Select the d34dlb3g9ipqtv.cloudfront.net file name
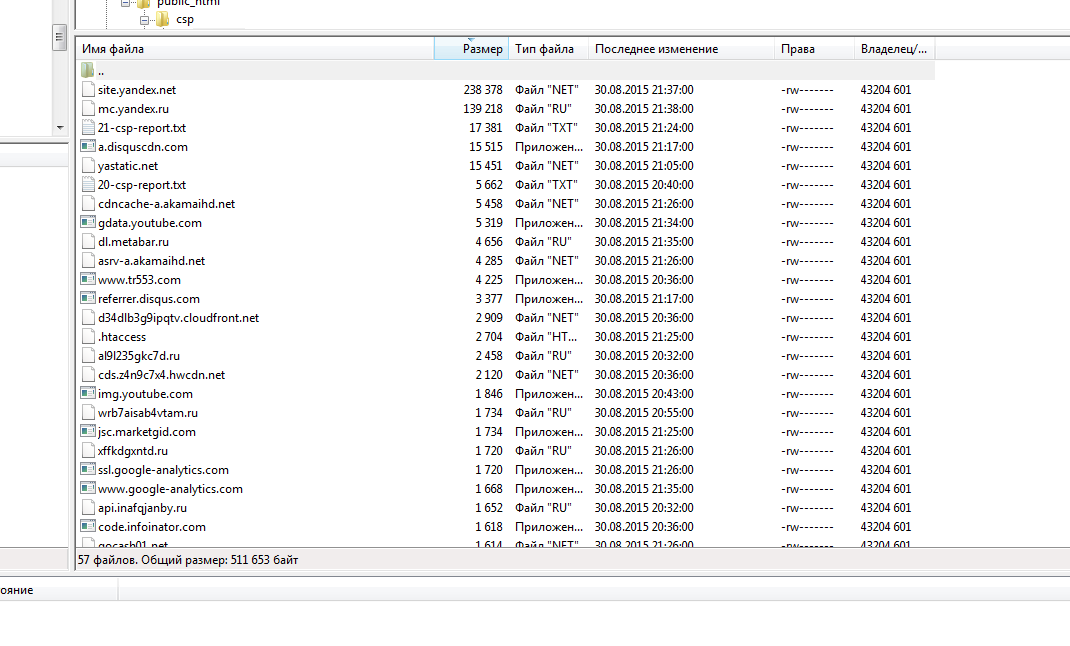 (179, 318)
